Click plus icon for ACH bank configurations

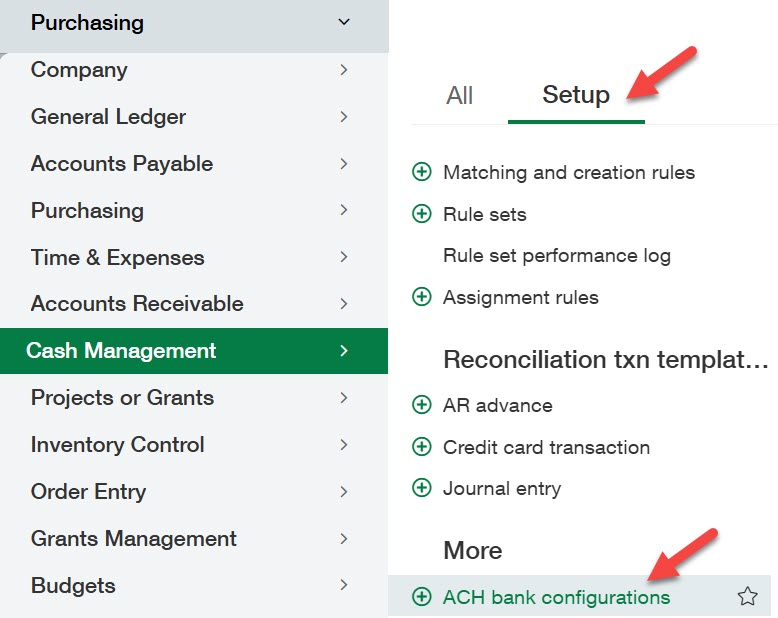pyautogui.click(x=422, y=597)
